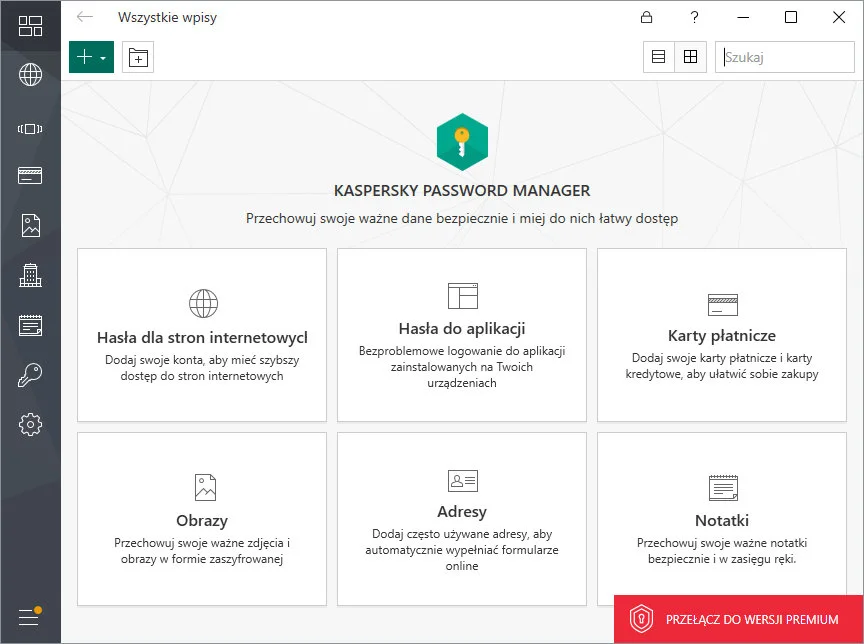
Task: Click the lock vault padlock icon
Action: [x=647, y=17]
